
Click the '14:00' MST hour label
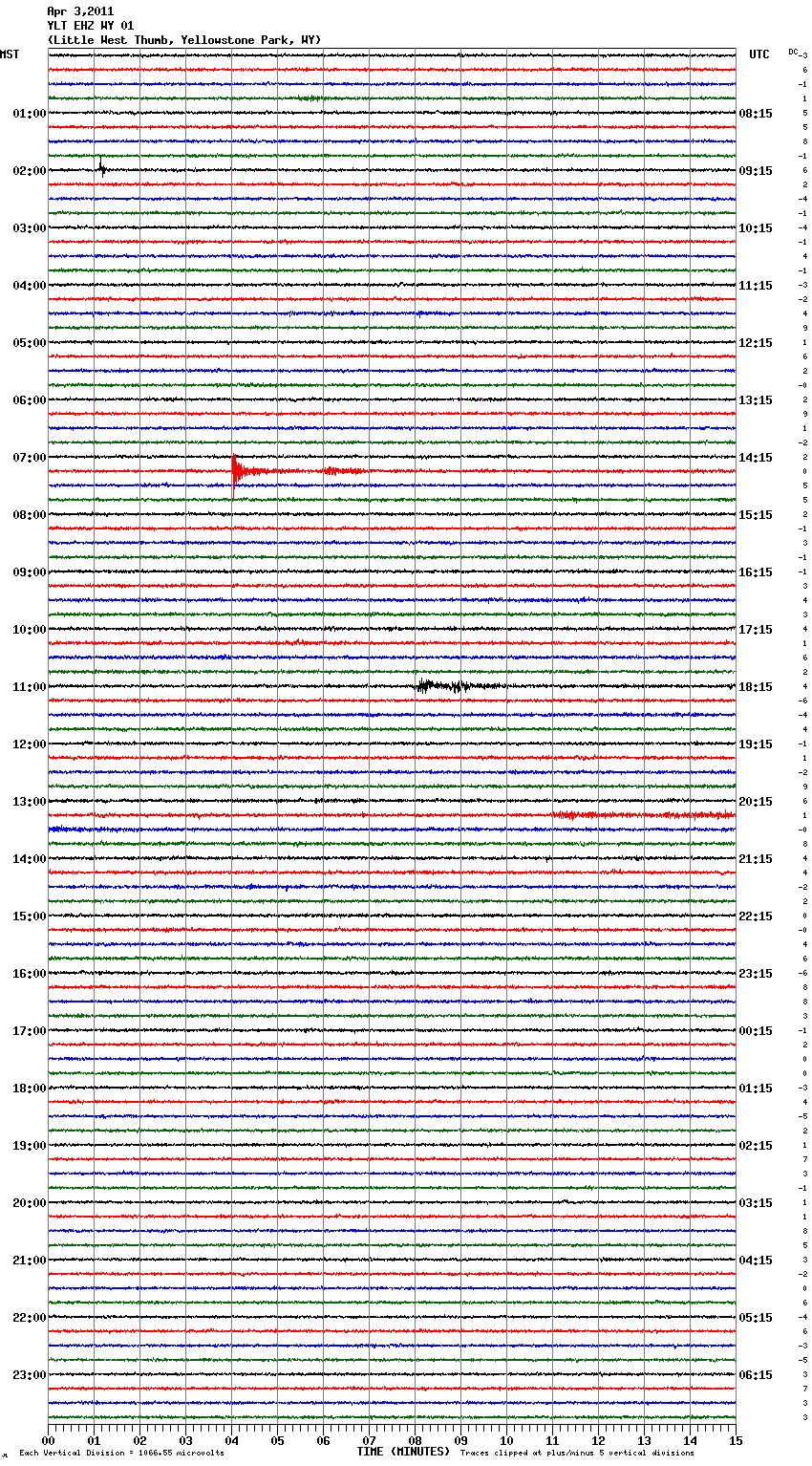click(x=29, y=859)
